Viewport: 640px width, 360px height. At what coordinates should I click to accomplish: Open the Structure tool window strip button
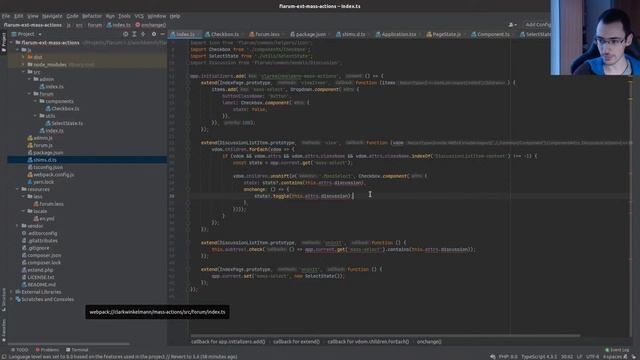(x=4, y=300)
